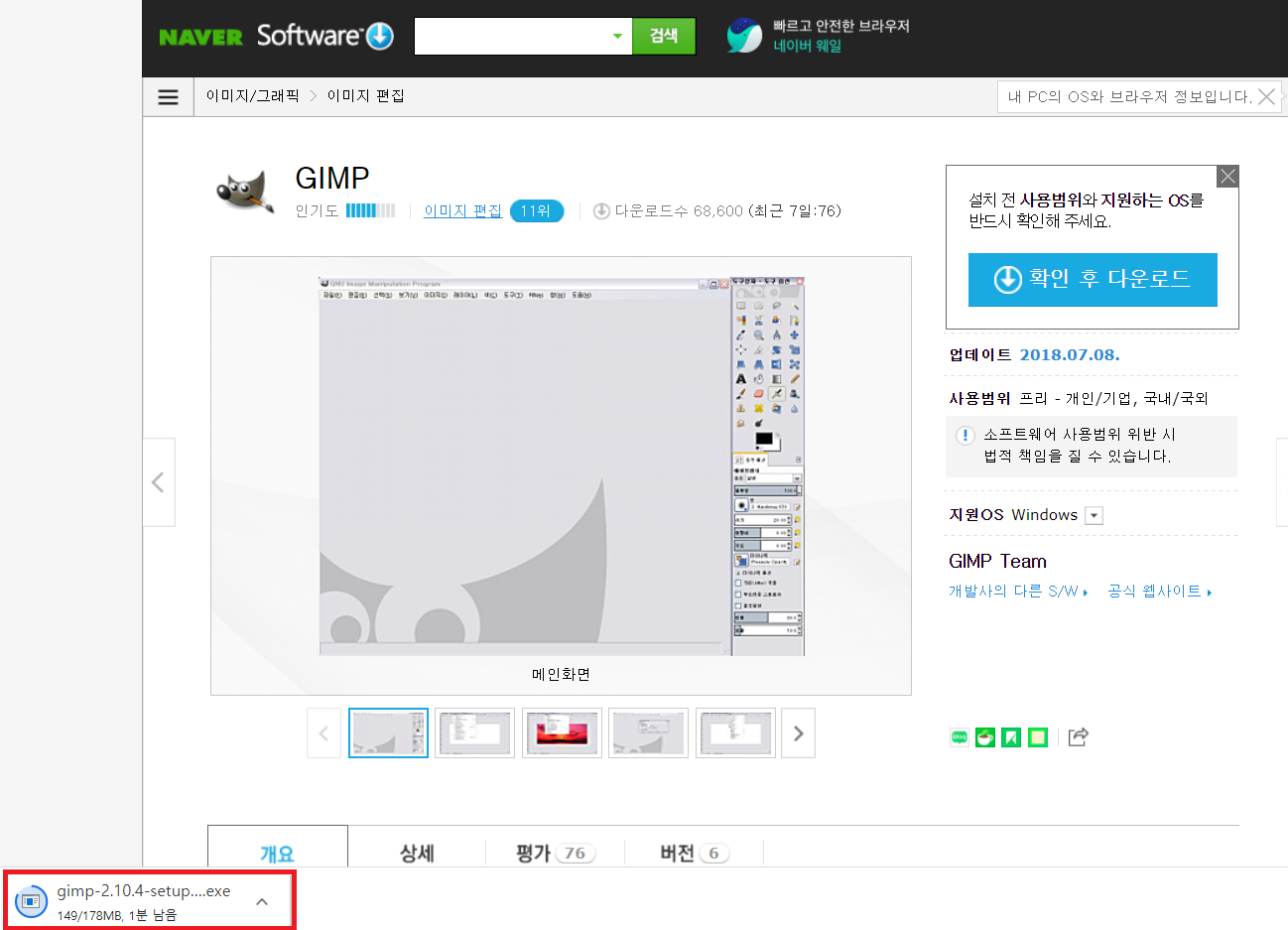
Task: Share via Naver bookmark icon
Action: click(x=1011, y=737)
